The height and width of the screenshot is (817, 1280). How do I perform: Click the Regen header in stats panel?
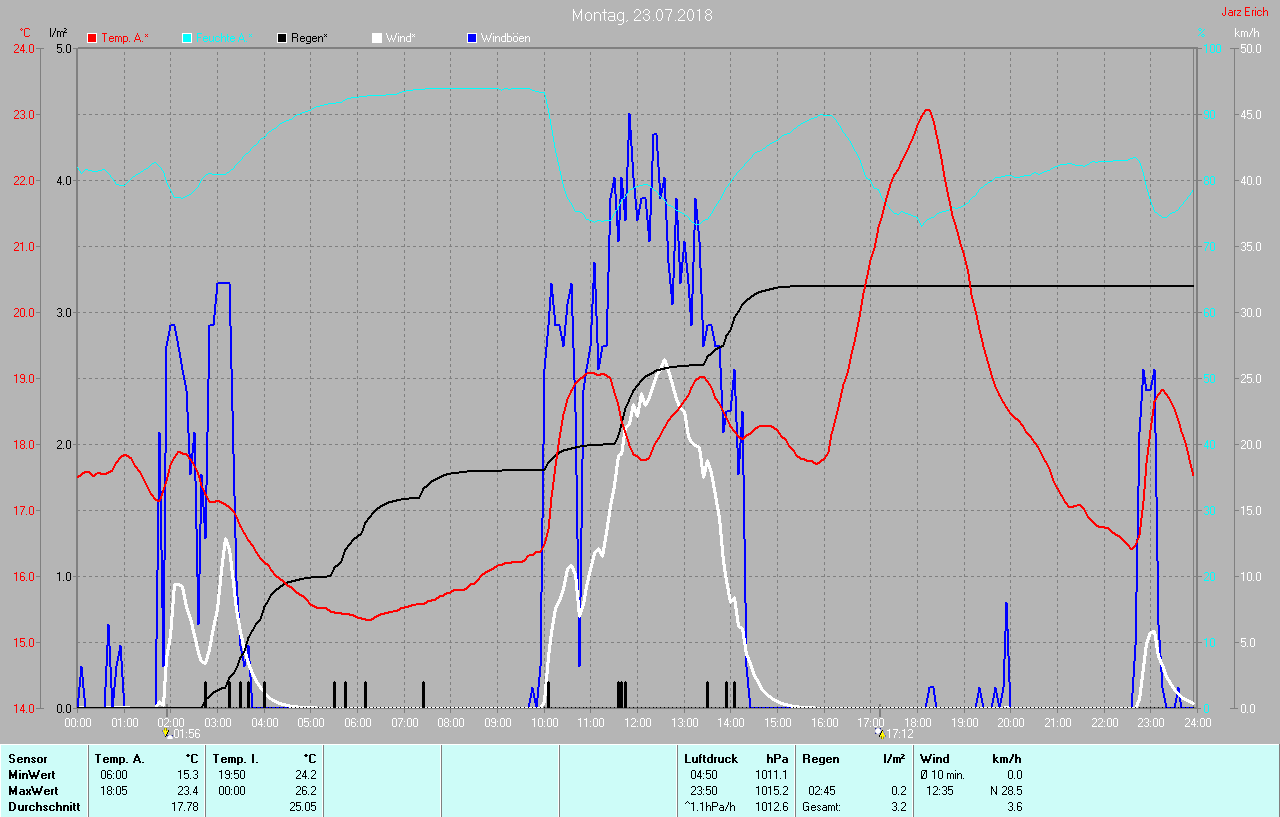821,759
